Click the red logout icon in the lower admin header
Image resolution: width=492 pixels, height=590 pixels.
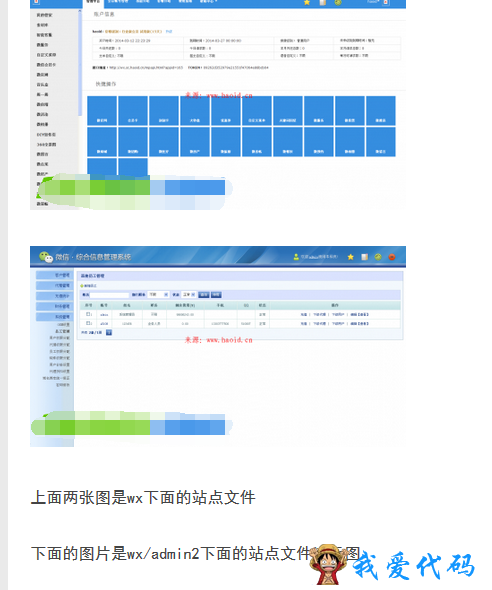pyautogui.click(x=392, y=257)
